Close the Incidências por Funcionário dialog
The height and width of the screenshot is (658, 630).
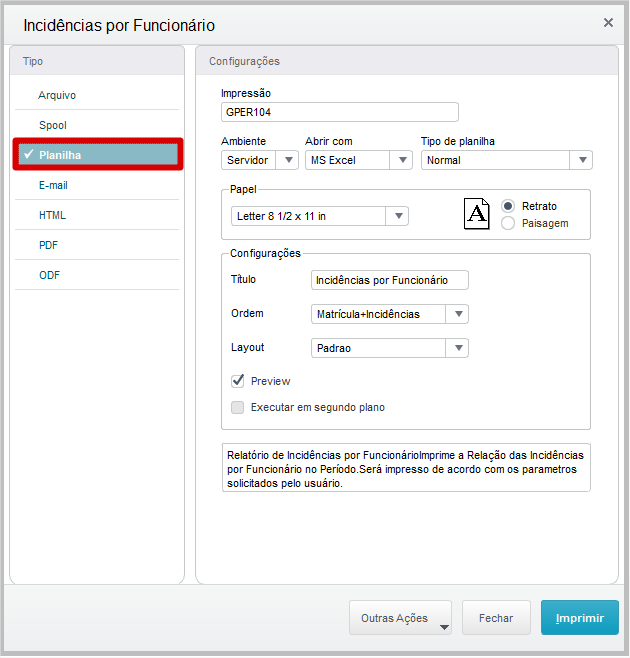tap(608, 23)
